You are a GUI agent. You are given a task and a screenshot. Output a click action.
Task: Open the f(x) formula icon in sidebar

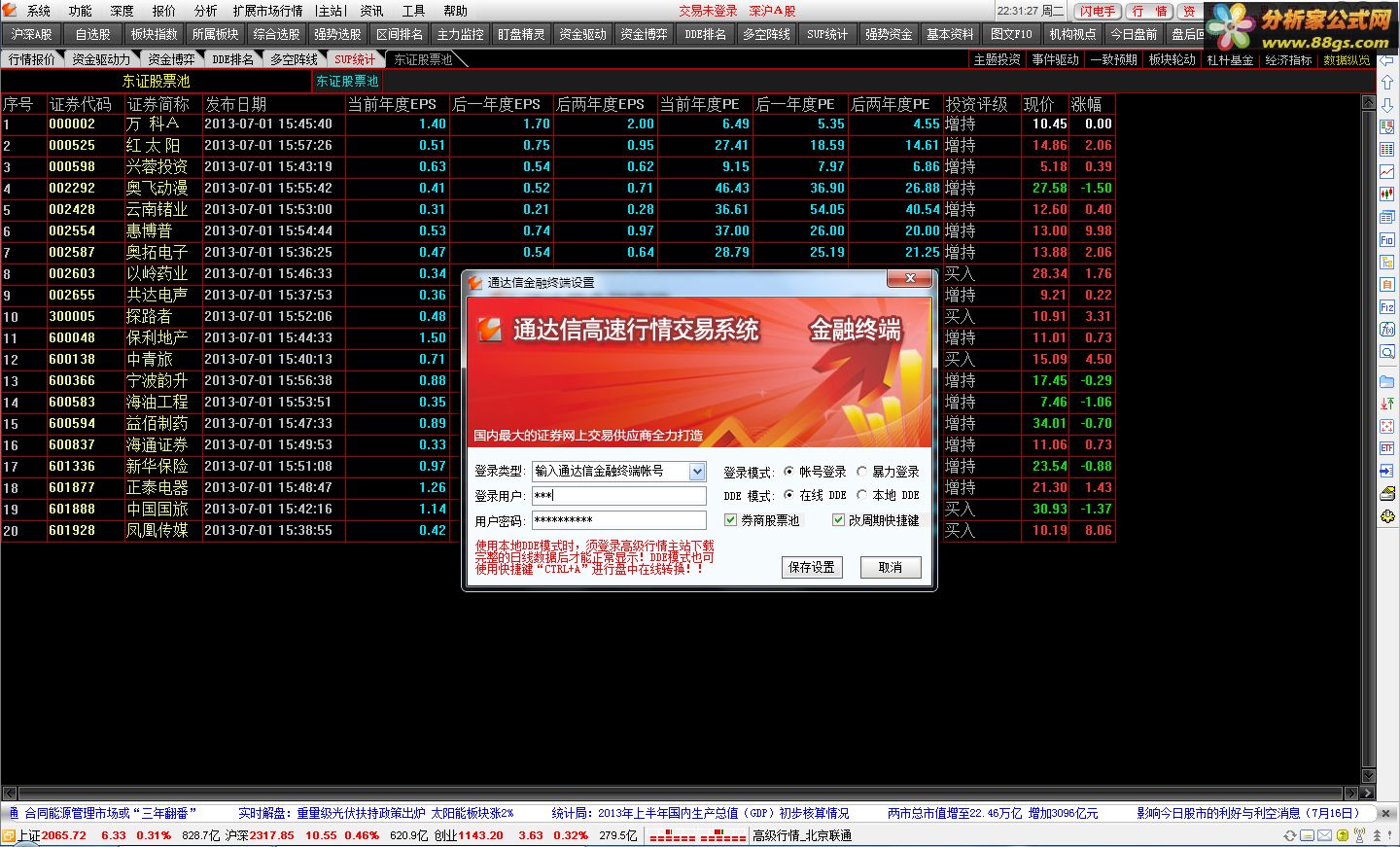[1387, 330]
